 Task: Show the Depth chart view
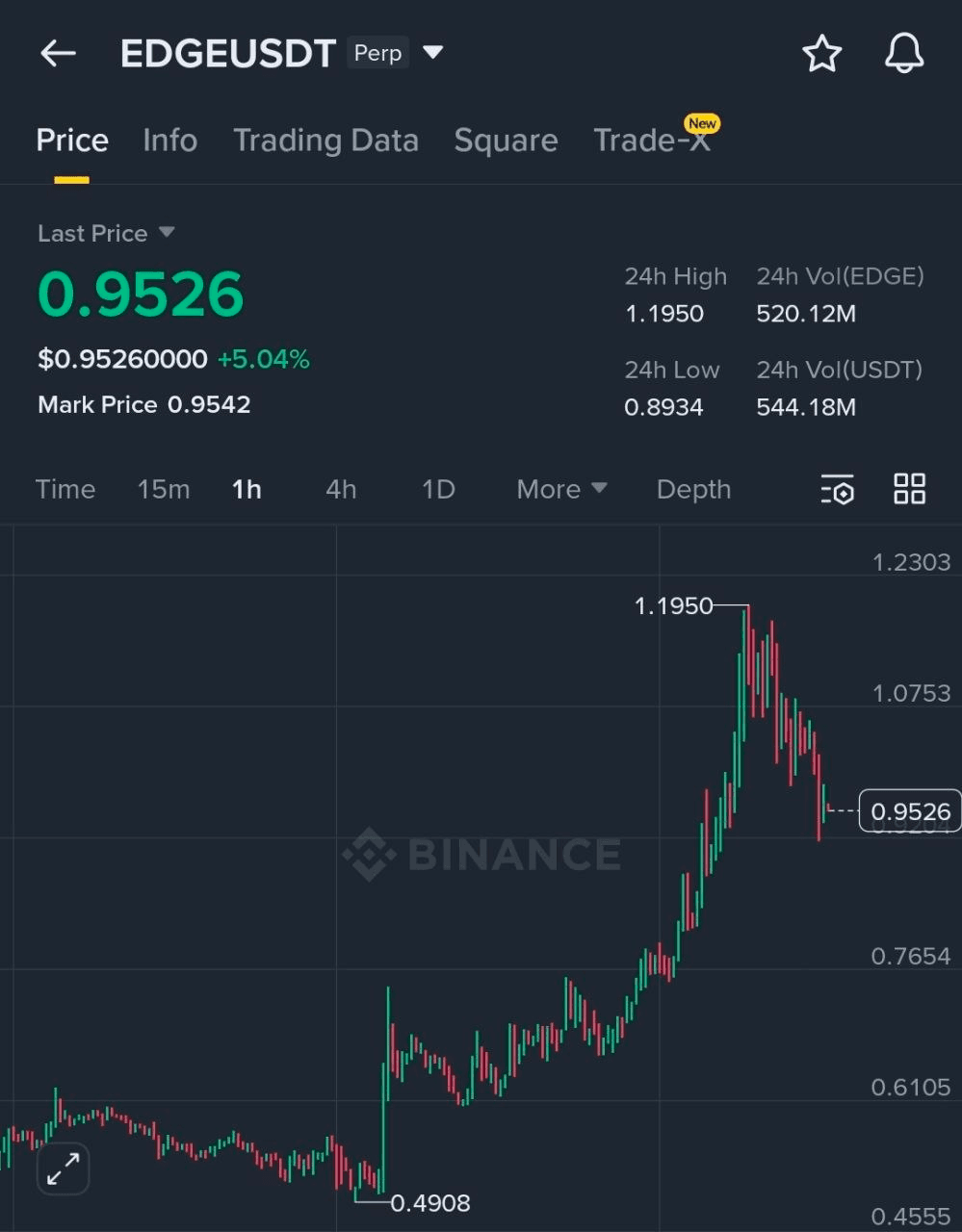coord(693,489)
